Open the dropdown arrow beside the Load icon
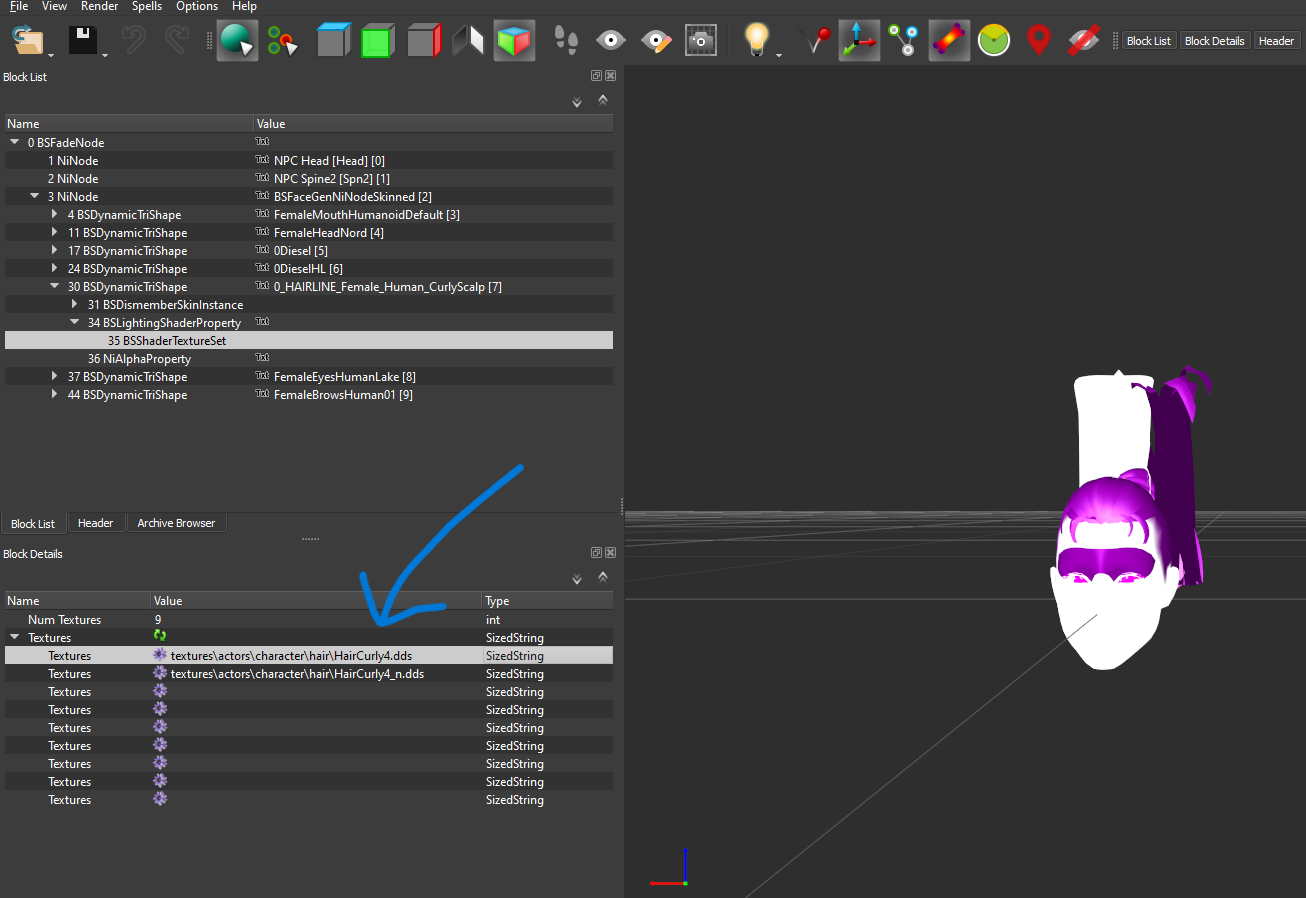 (50, 54)
